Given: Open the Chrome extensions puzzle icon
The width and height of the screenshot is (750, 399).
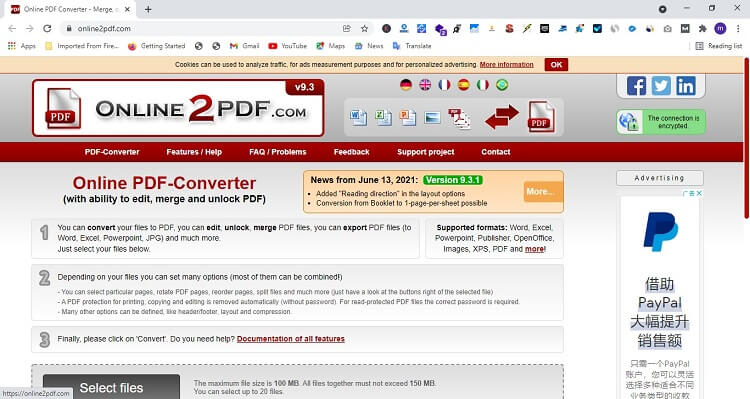Looking at the screenshot, I should coord(703,29).
